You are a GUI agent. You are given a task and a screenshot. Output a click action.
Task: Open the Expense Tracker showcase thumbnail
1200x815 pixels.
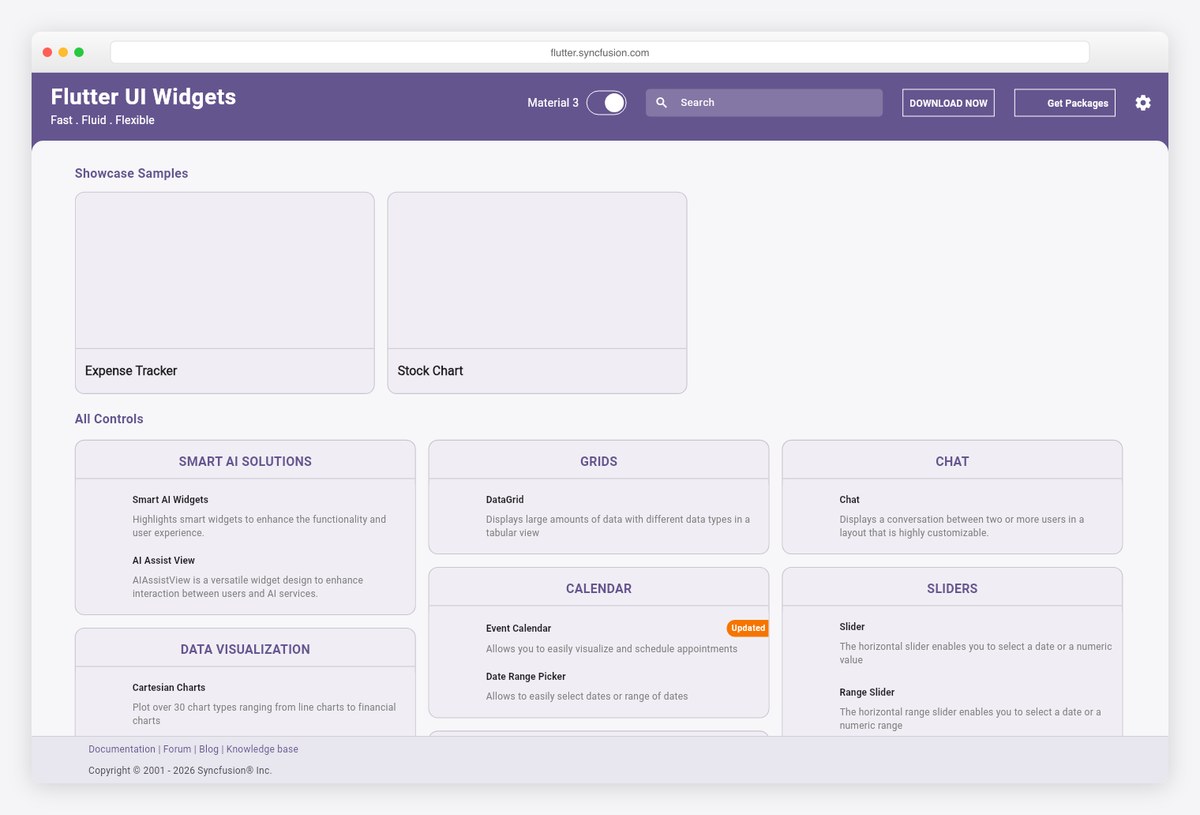coord(225,270)
